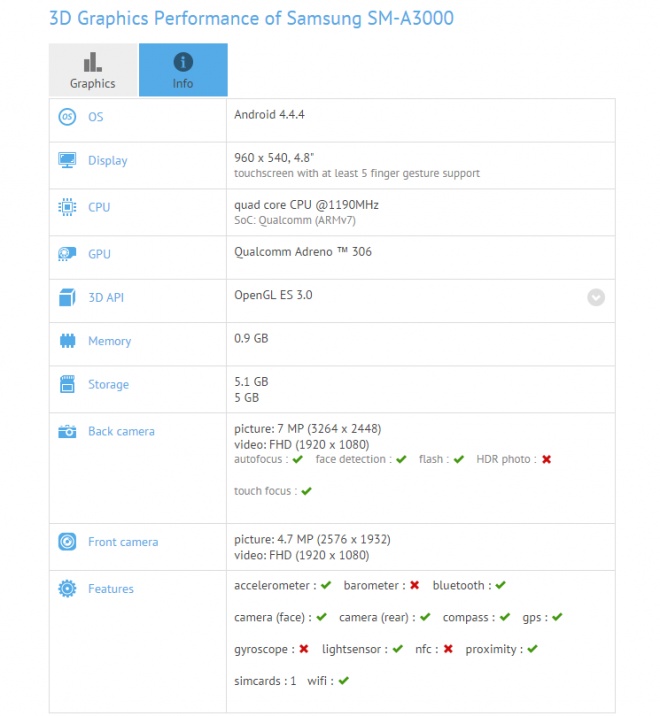Click the Memory label
Viewport: 660px width, 716px height.
click(x=110, y=341)
